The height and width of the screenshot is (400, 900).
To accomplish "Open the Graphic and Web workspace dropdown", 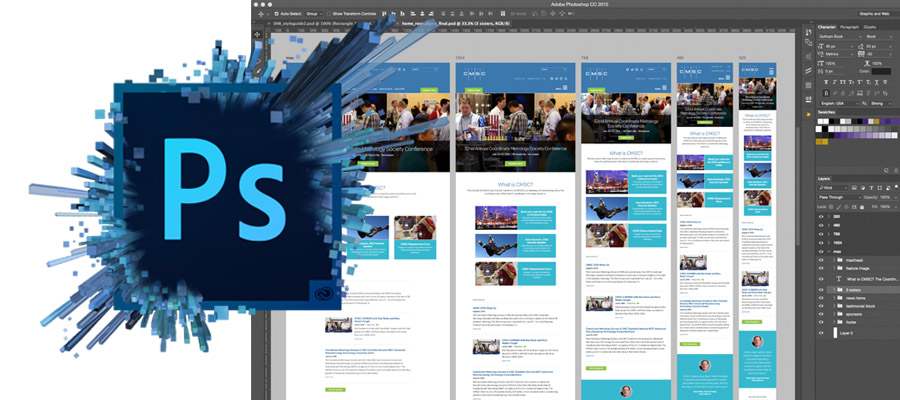I will click(x=877, y=14).
